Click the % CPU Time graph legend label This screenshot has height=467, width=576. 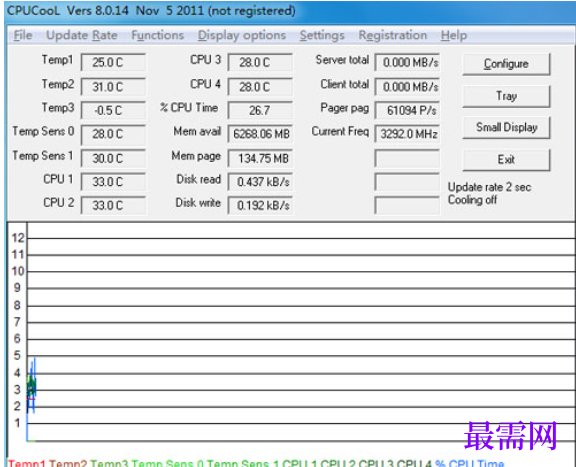[469, 463]
